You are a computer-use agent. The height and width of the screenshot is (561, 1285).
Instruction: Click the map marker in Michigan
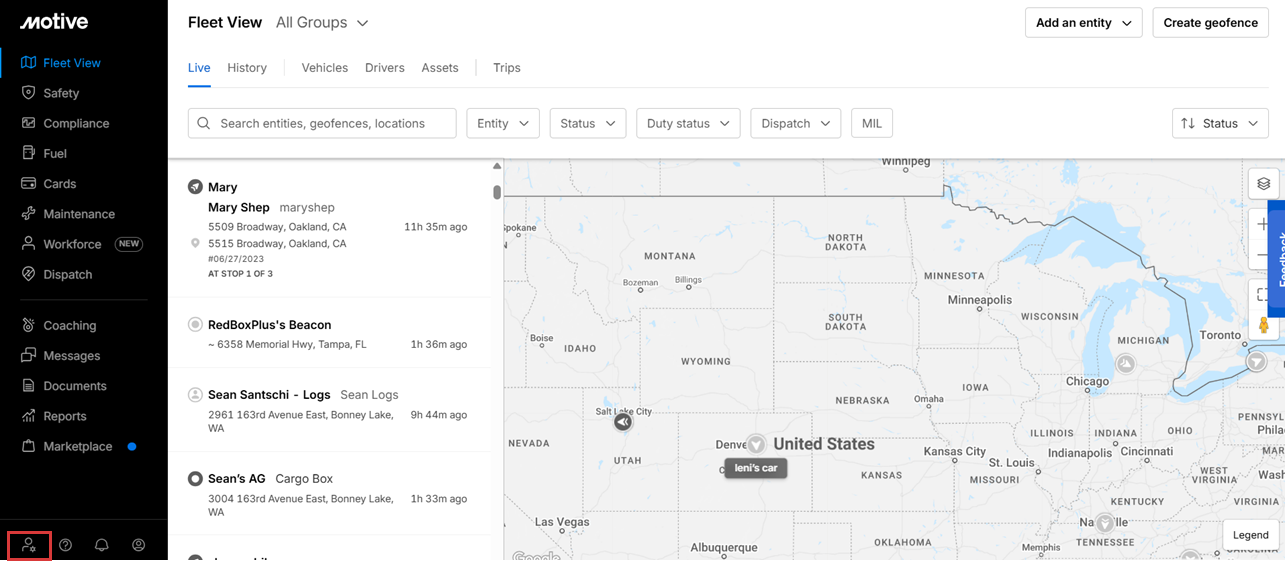1126,364
